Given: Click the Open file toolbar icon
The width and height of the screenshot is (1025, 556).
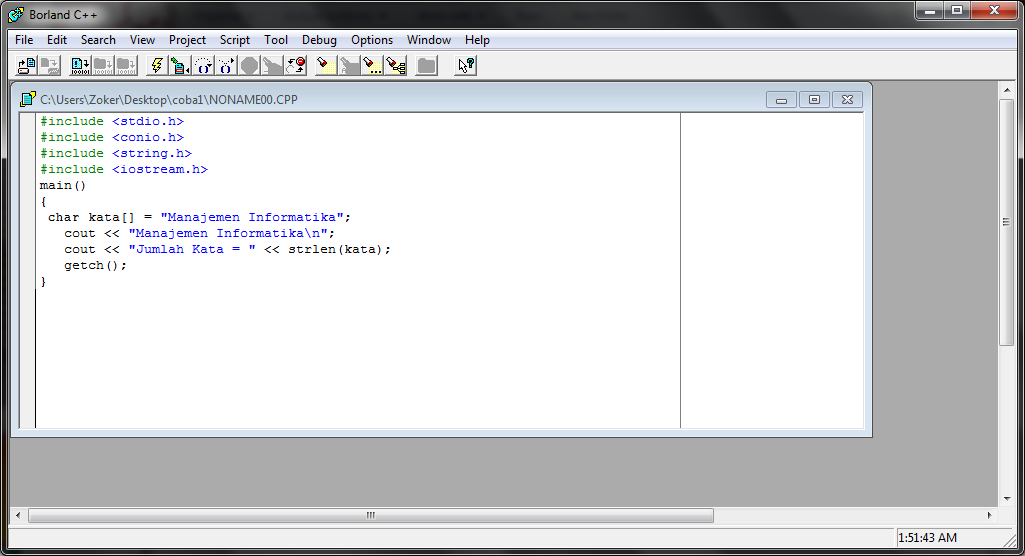Looking at the screenshot, I should 27,65.
